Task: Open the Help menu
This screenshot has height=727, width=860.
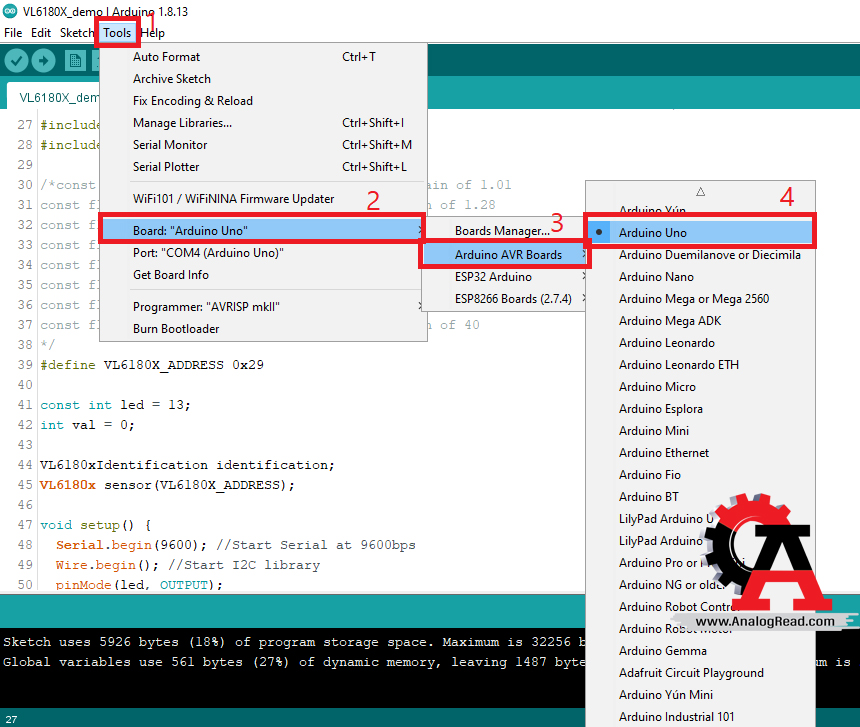Action: [x=152, y=33]
